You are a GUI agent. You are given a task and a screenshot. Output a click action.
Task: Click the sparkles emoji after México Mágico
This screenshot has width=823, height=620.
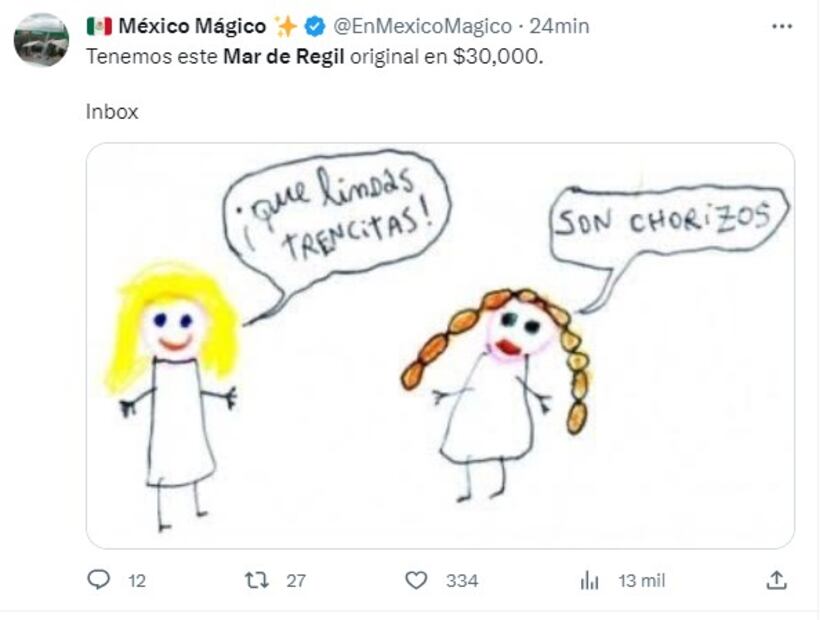(286, 26)
